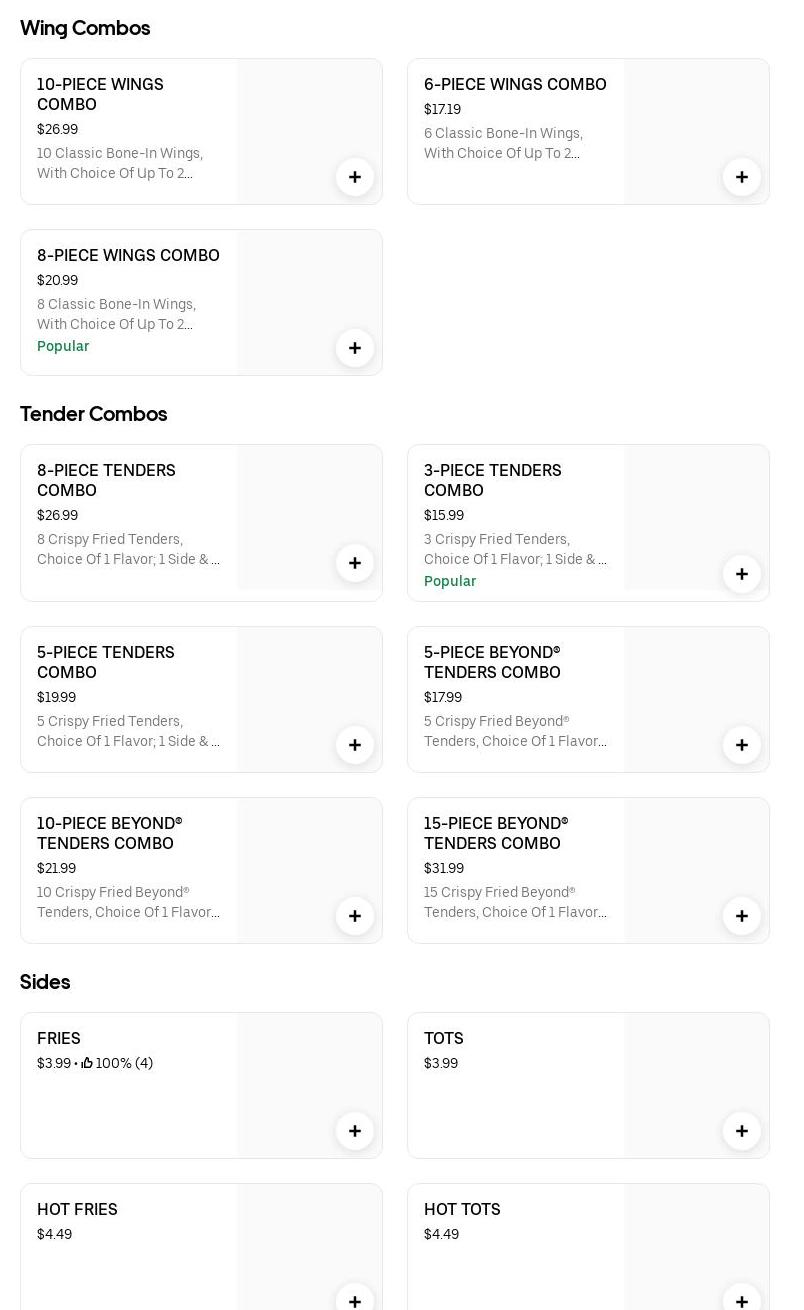Add 6-Piece Wings Combo to cart
The height and width of the screenshot is (1310, 804).
[742, 177]
